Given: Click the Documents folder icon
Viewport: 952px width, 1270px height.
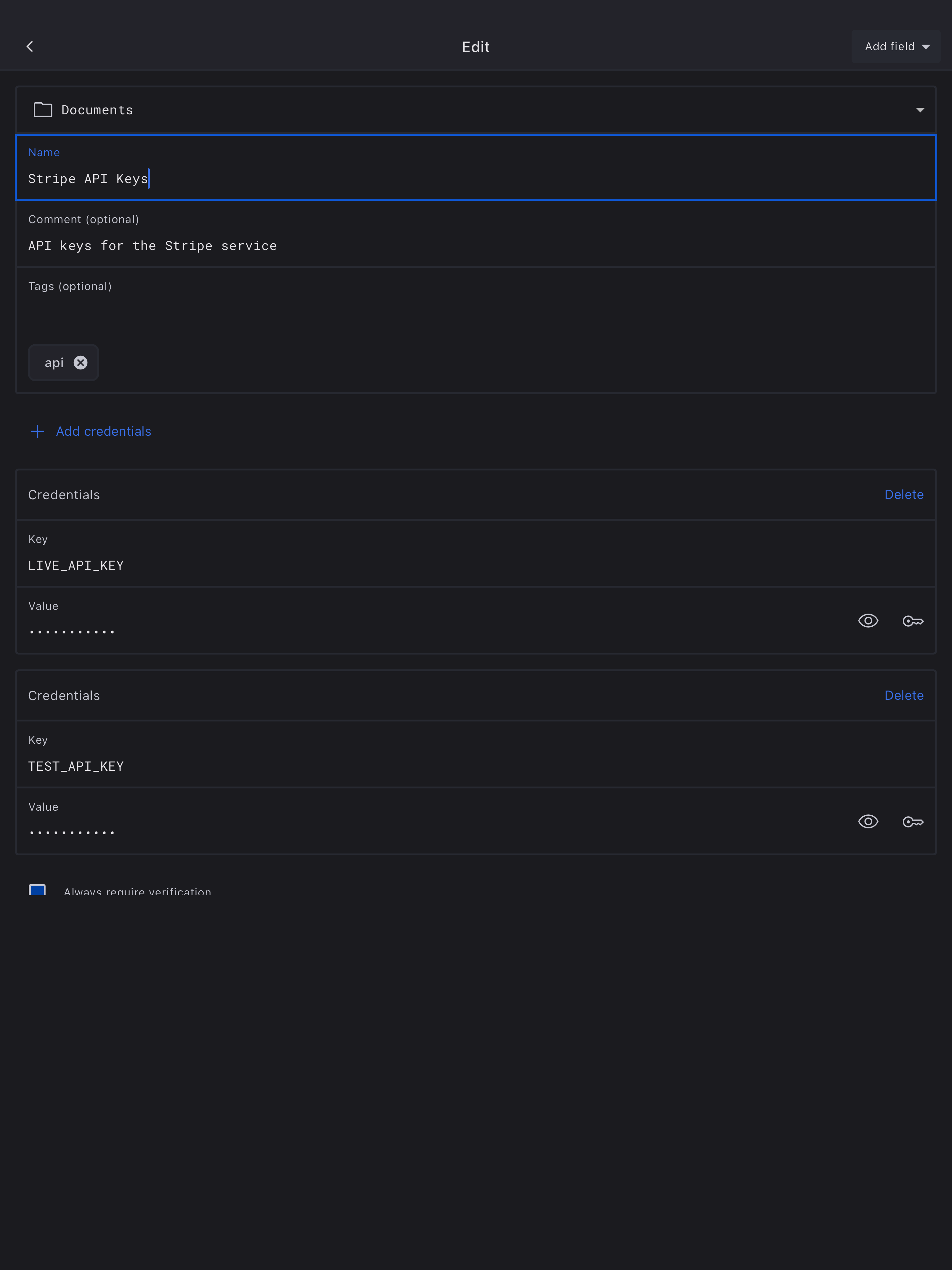Looking at the screenshot, I should [43, 110].
